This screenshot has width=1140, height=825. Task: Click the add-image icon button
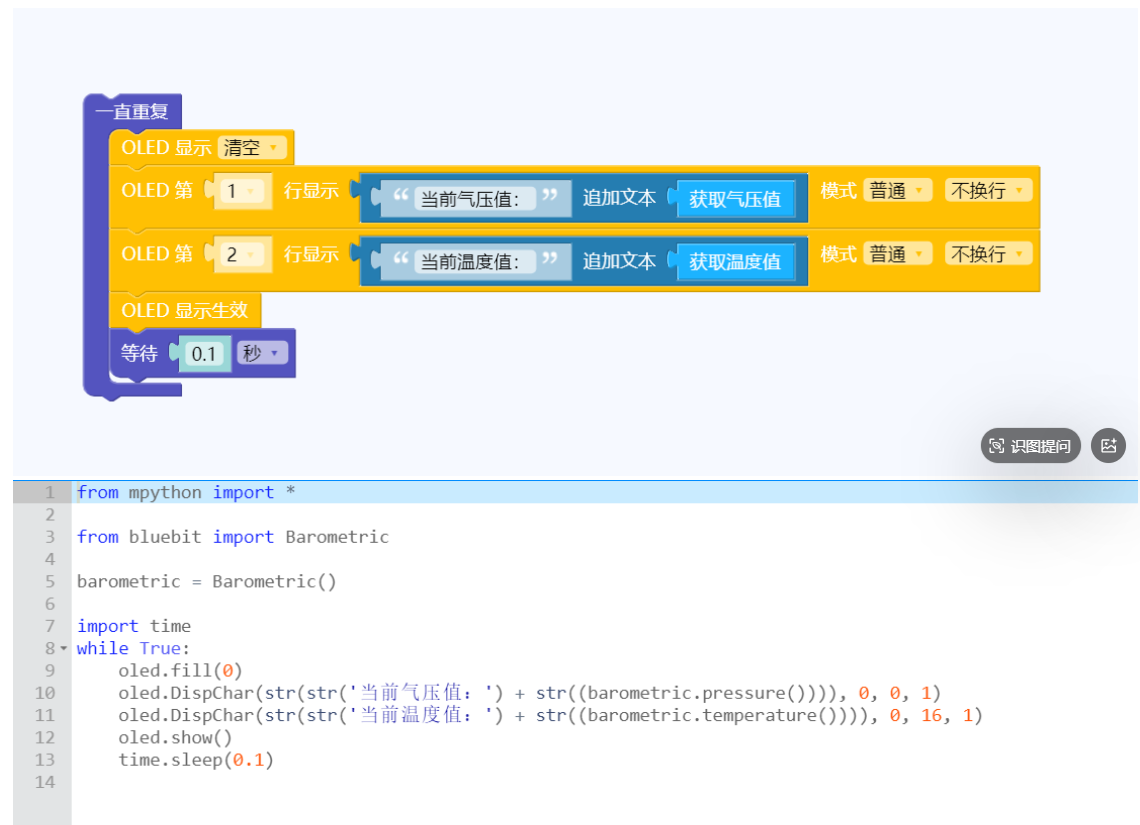[x=1108, y=446]
